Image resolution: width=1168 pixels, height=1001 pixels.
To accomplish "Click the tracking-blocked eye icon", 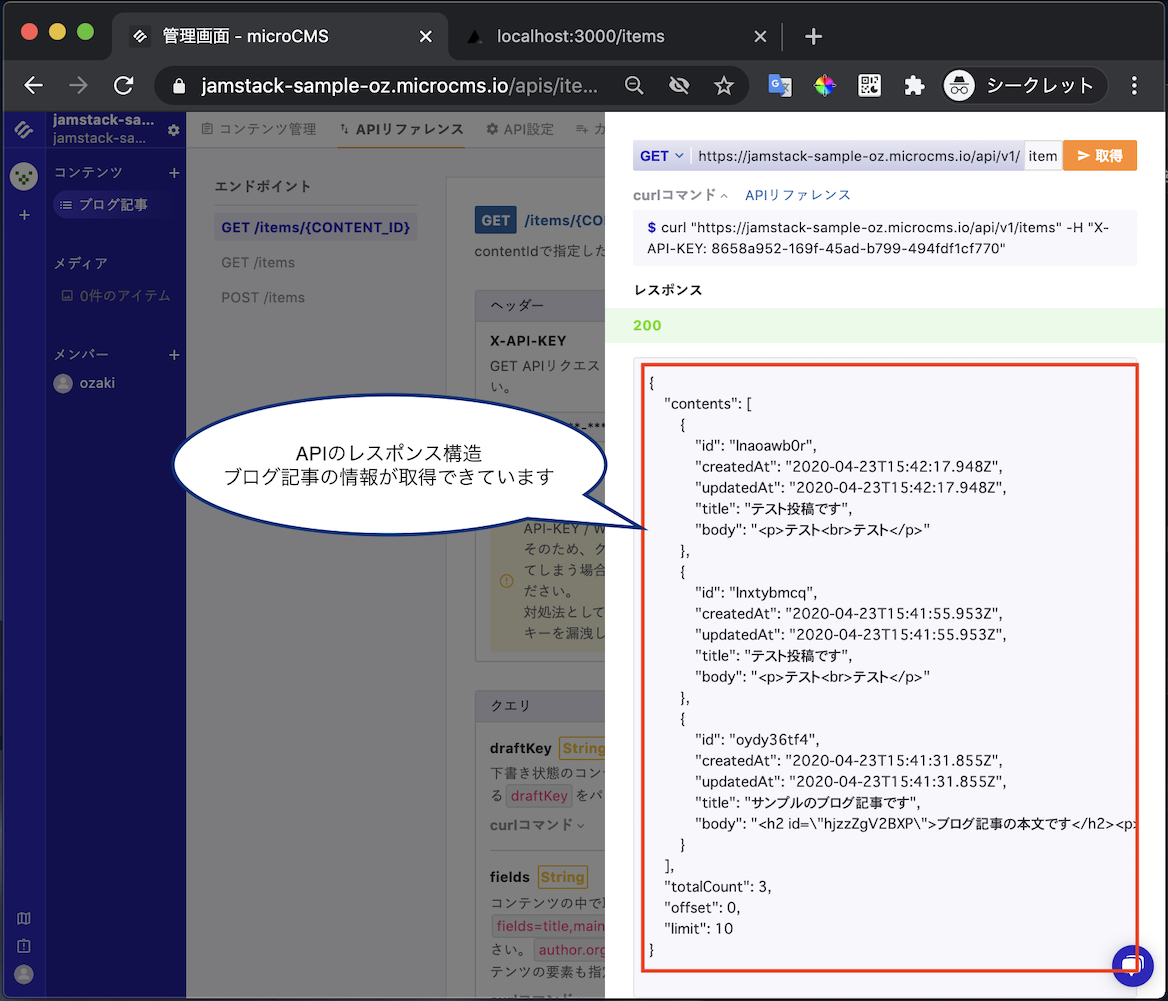I will (679, 86).
